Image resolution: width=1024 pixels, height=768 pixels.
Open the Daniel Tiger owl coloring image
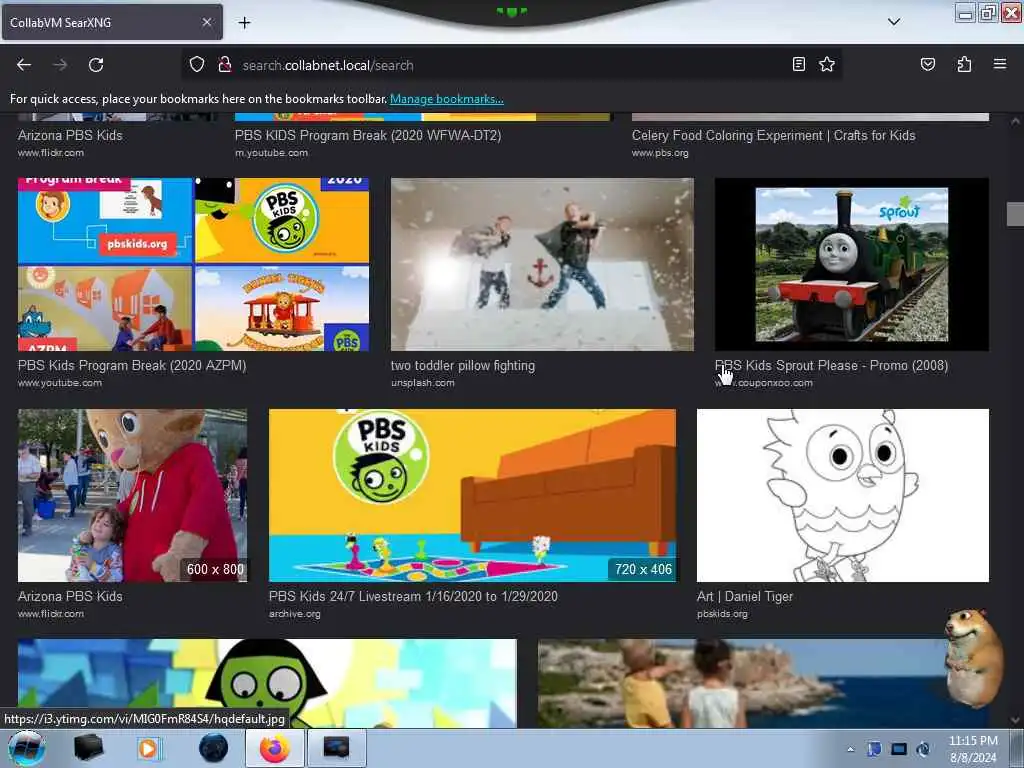pos(842,495)
